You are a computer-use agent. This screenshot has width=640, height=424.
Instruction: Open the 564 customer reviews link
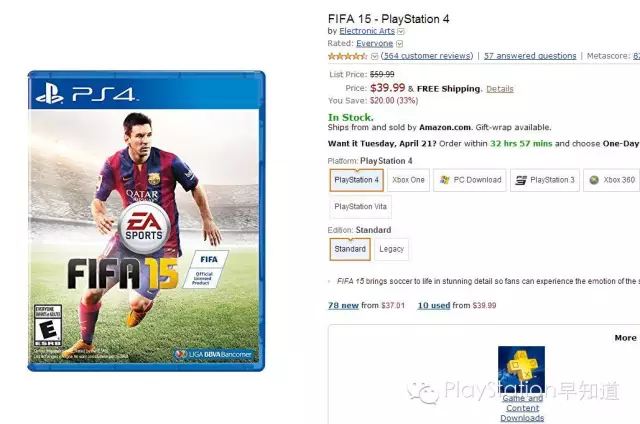pyautogui.click(x=427, y=56)
